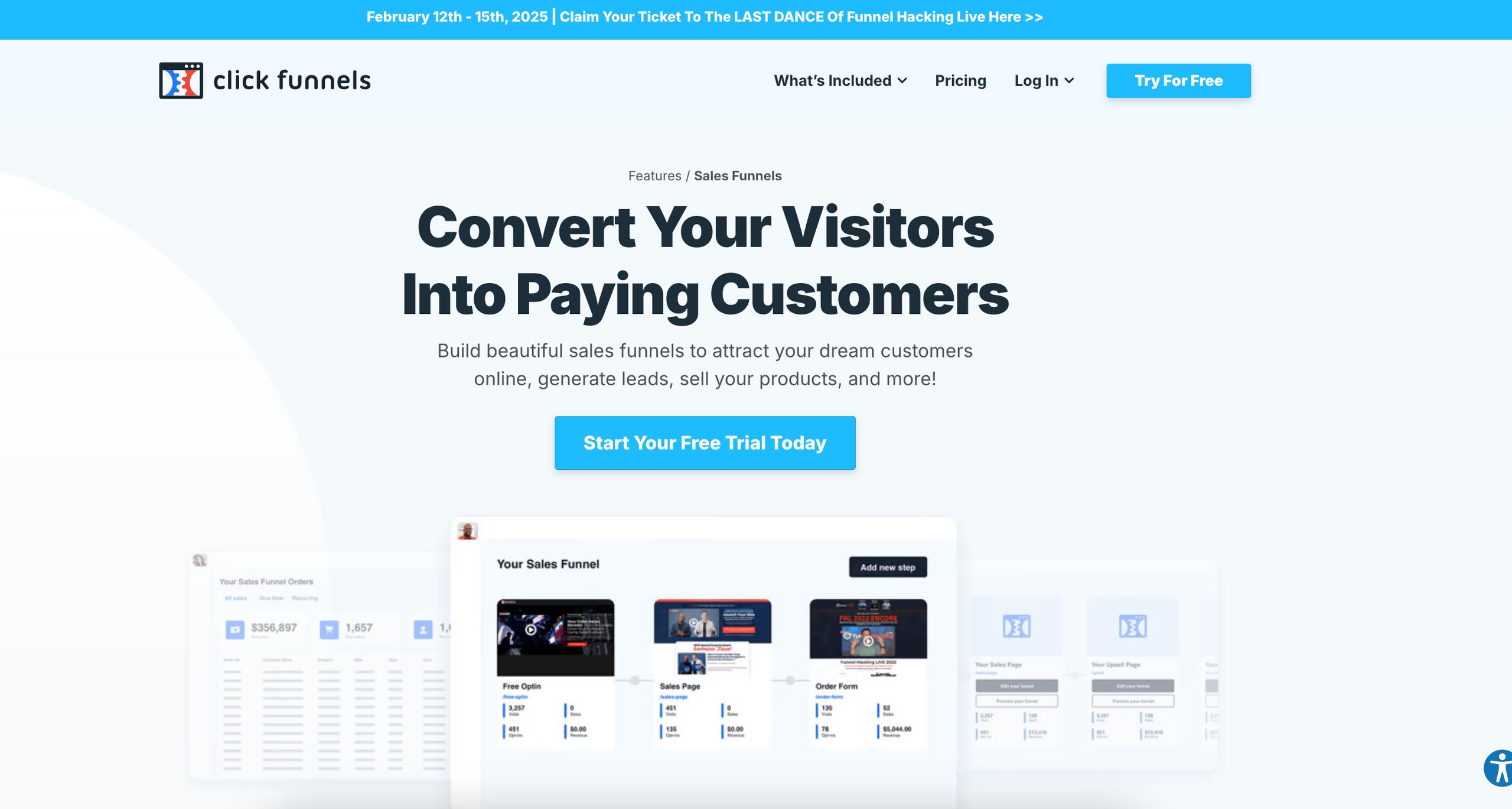Click Start Your Free Trial Today

(x=705, y=442)
